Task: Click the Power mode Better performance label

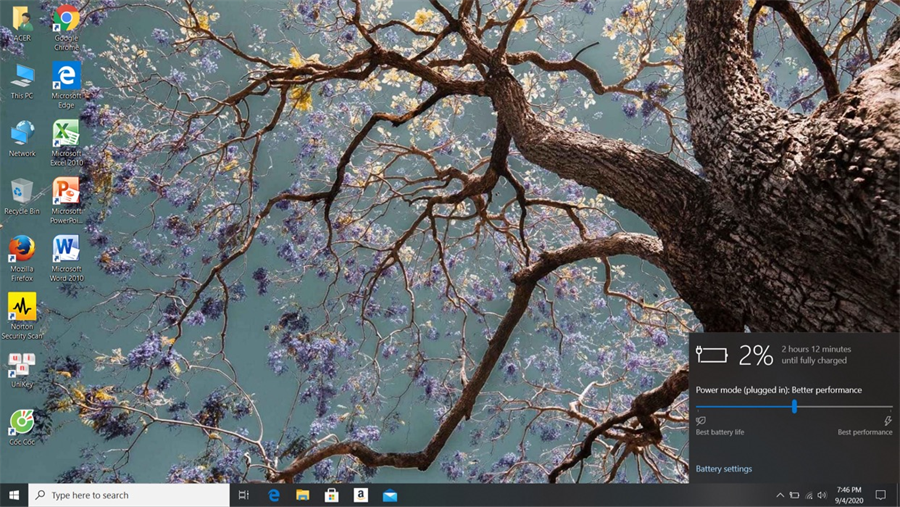Action: click(x=779, y=390)
